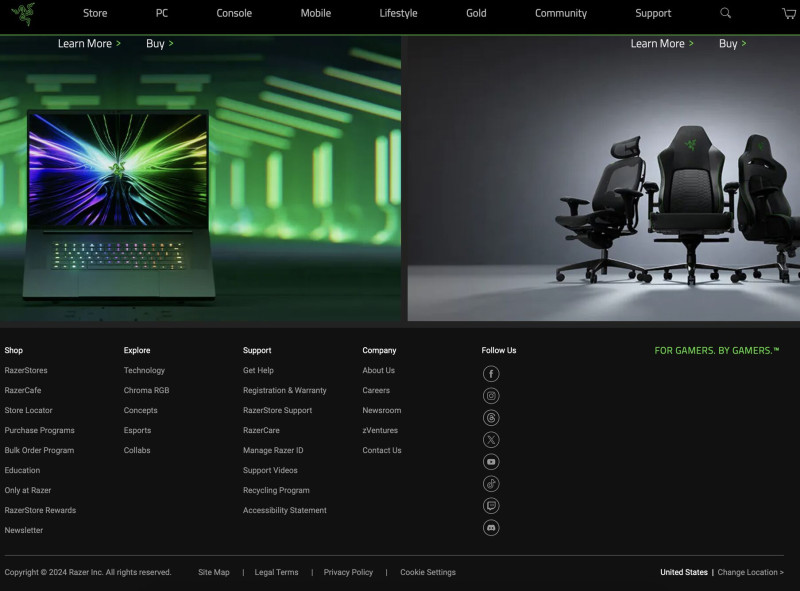The width and height of the screenshot is (800, 591).
Task: Open the search magnifier icon
Action: click(725, 13)
